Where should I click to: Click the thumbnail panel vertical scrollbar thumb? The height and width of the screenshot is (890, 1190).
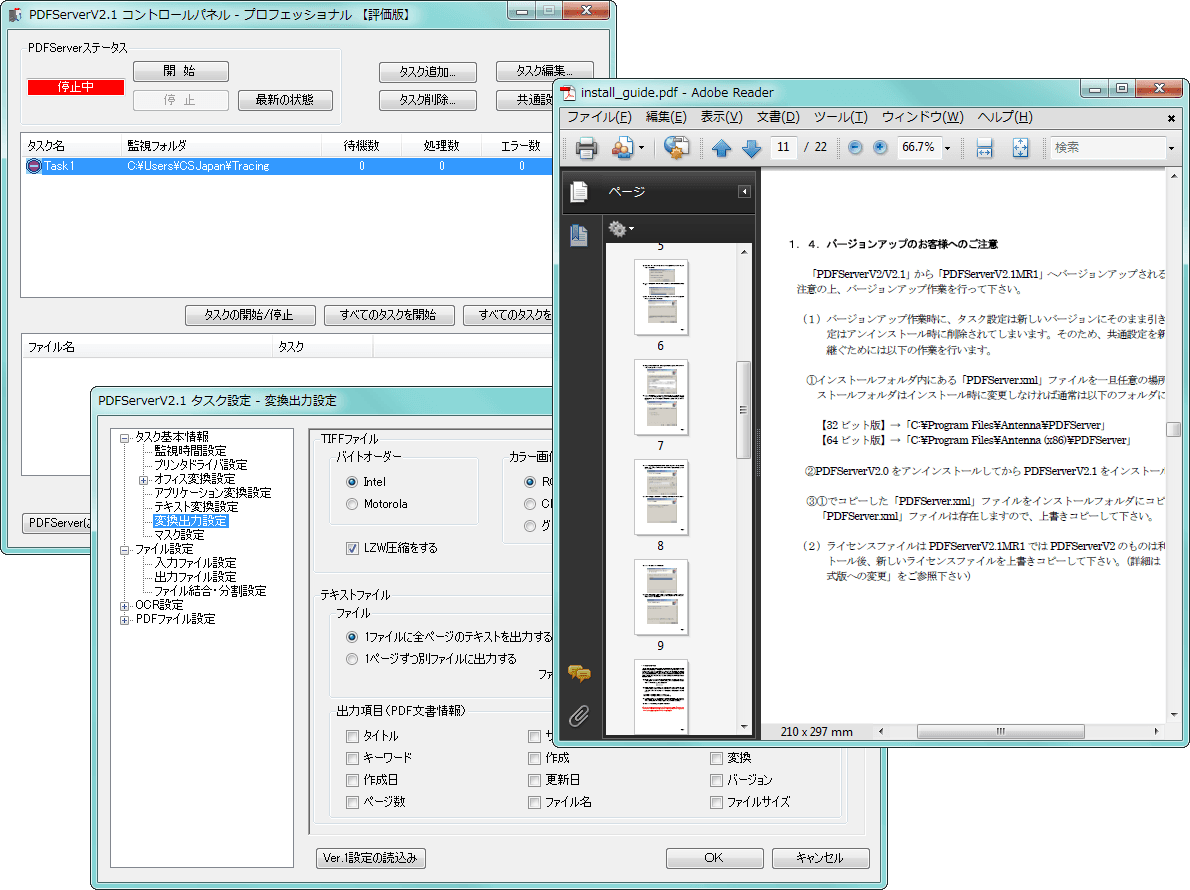744,410
